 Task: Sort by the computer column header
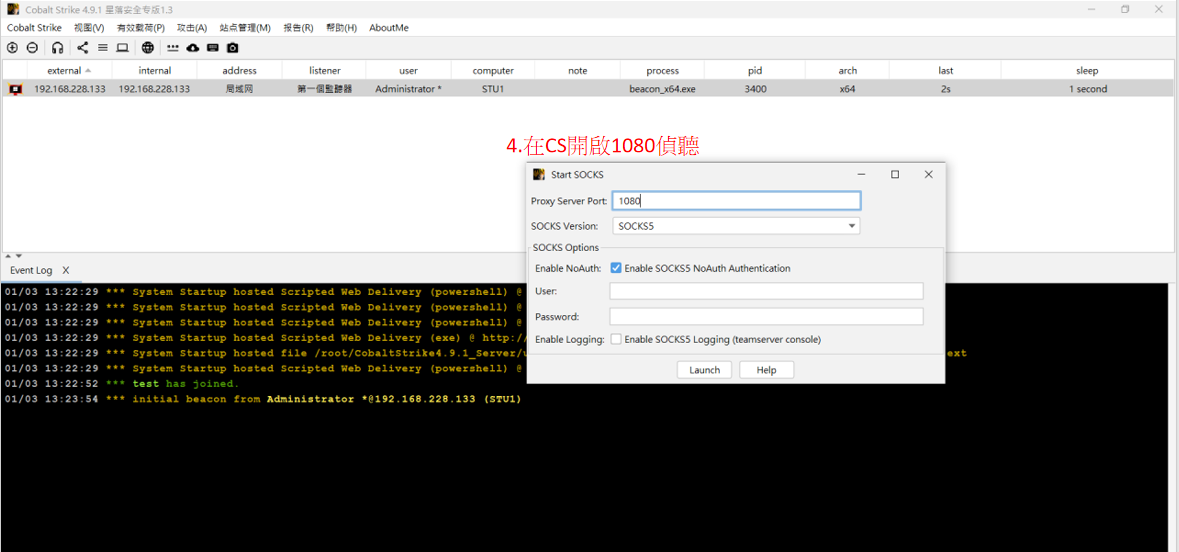pyautogui.click(x=493, y=71)
